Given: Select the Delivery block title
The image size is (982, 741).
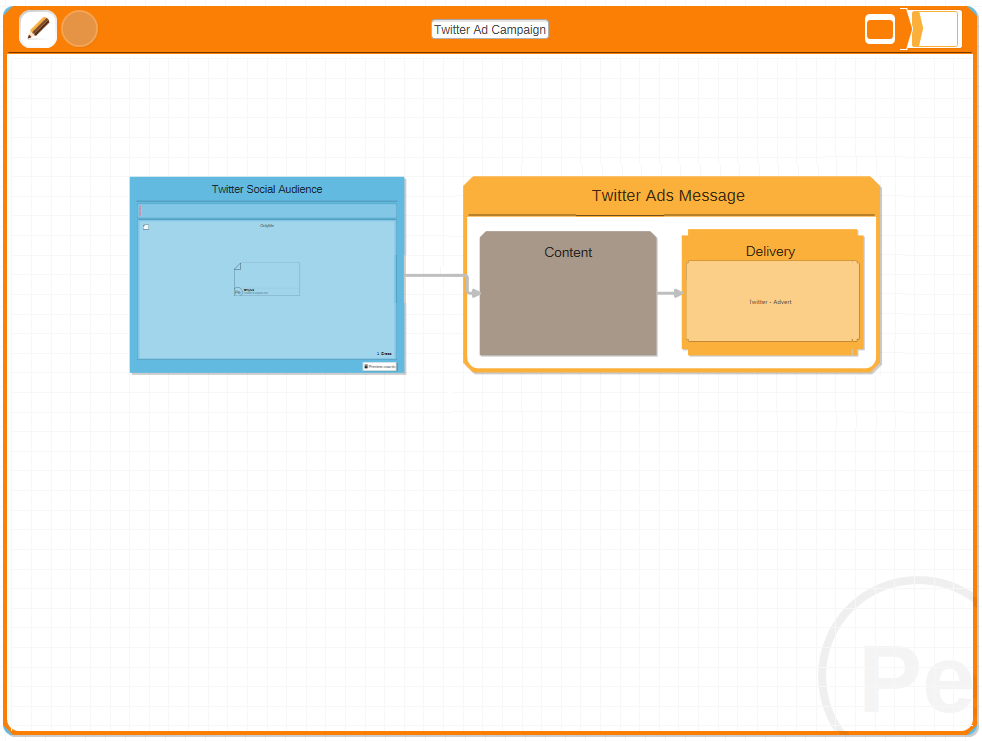Looking at the screenshot, I should click(x=770, y=251).
